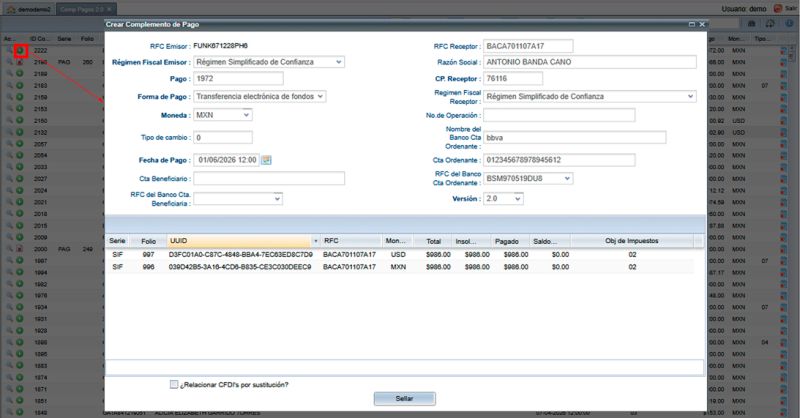Focus the Cta Beneficiario field
Image resolution: width=800 pixels, height=418 pixels.
click(x=269, y=179)
